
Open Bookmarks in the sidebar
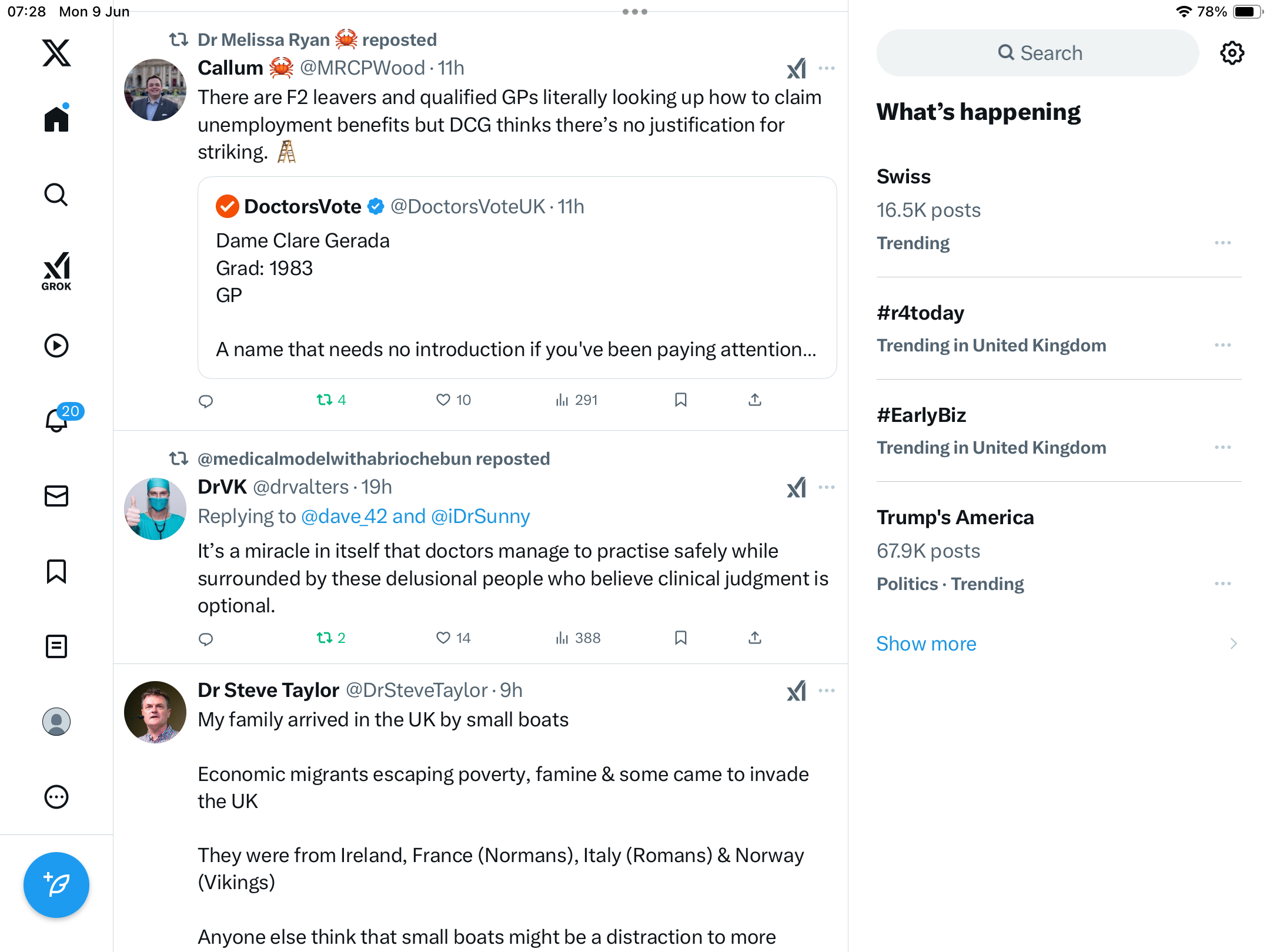click(56, 571)
